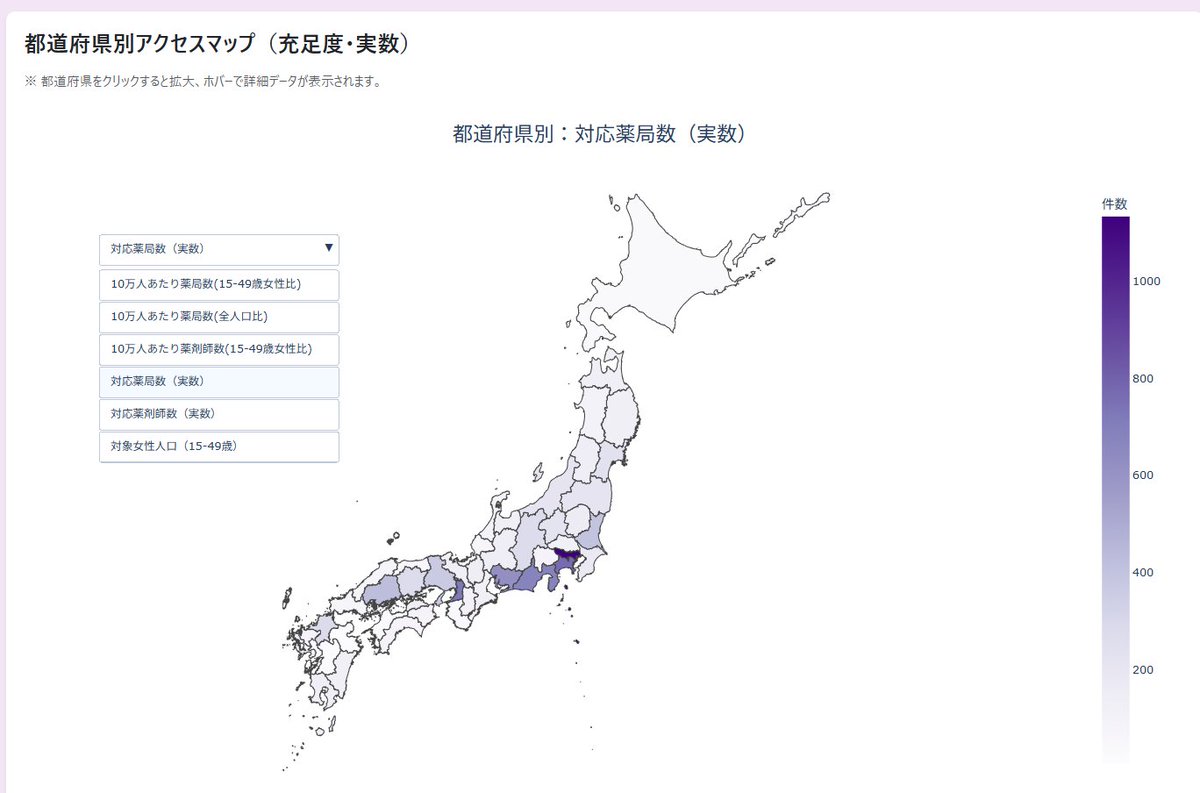Click the 600 tick label on colorbar
Viewport: 1200px width, 793px height.
pyautogui.click(x=1143, y=475)
